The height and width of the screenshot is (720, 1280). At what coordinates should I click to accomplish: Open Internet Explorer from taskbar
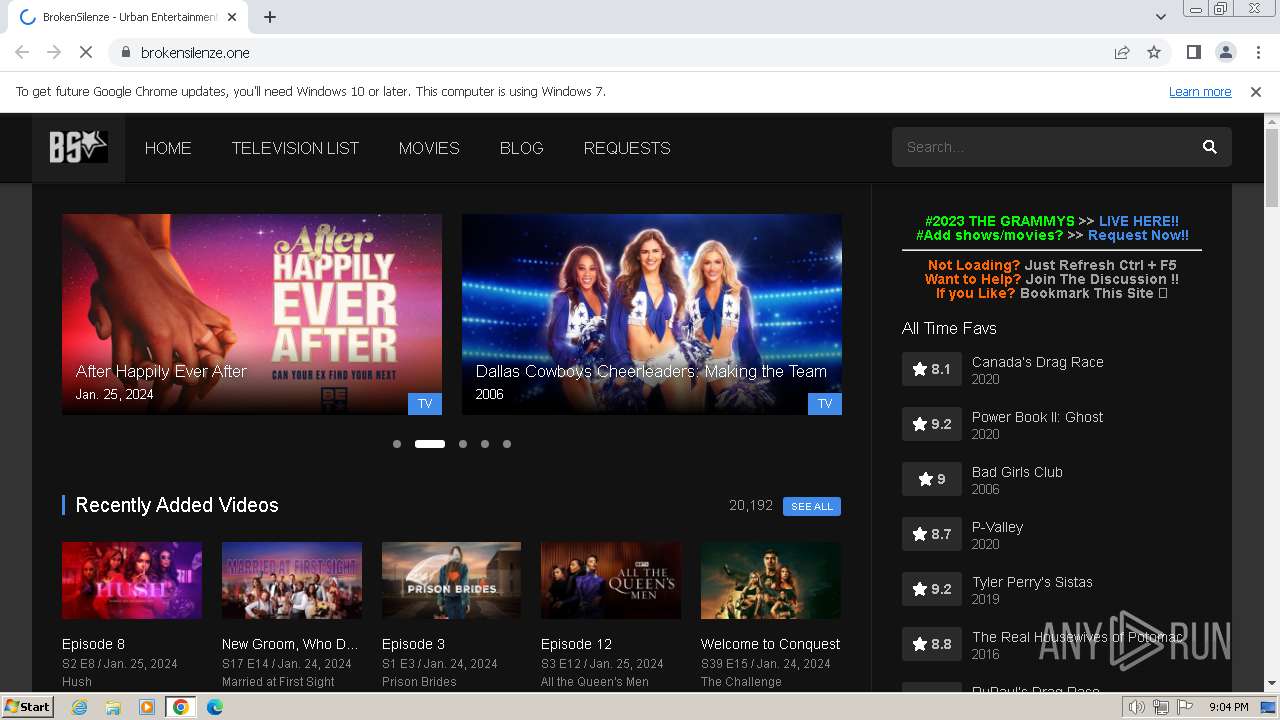click(x=79, y=707)
